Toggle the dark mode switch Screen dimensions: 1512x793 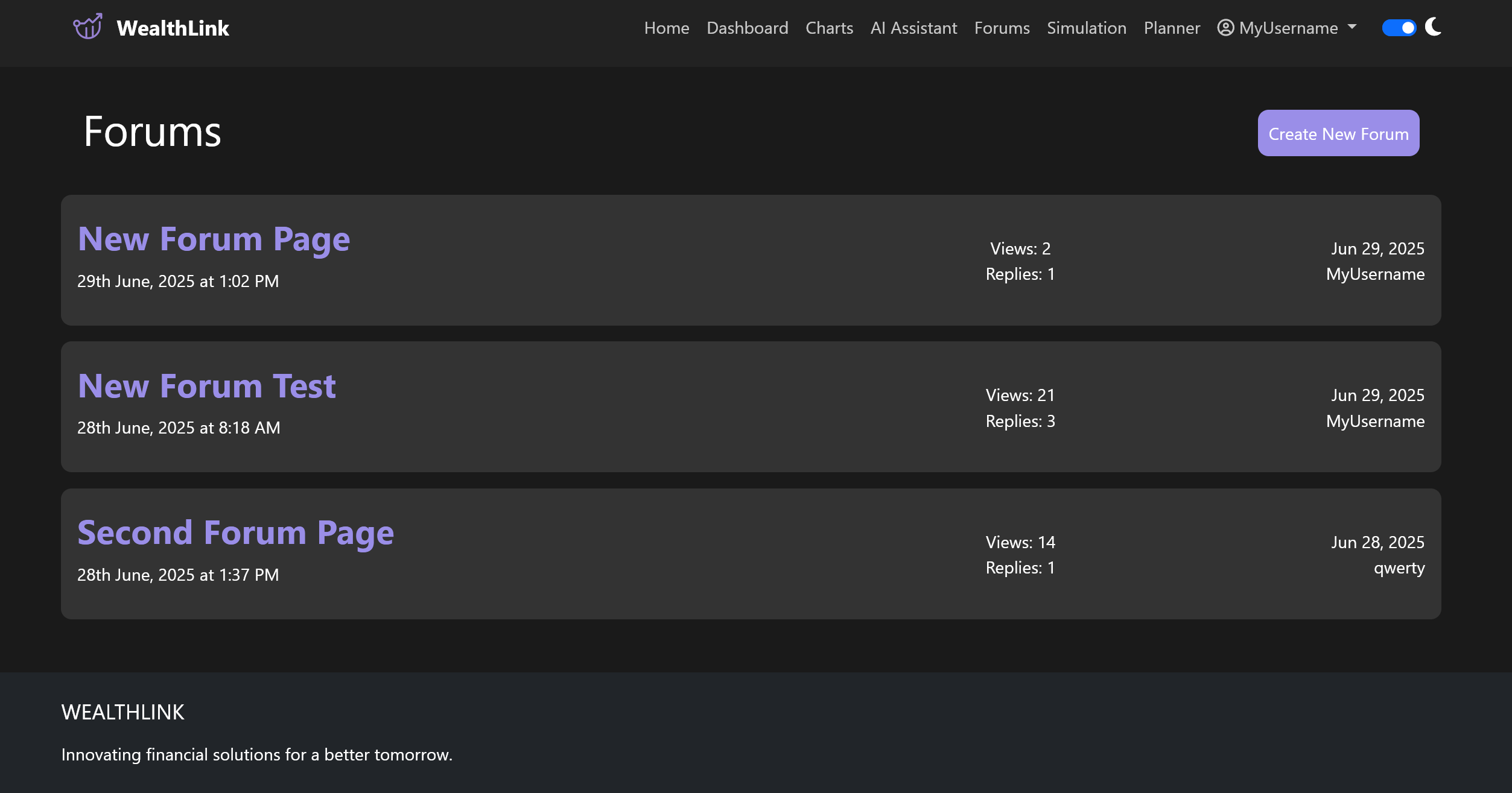click(1399, 28)
